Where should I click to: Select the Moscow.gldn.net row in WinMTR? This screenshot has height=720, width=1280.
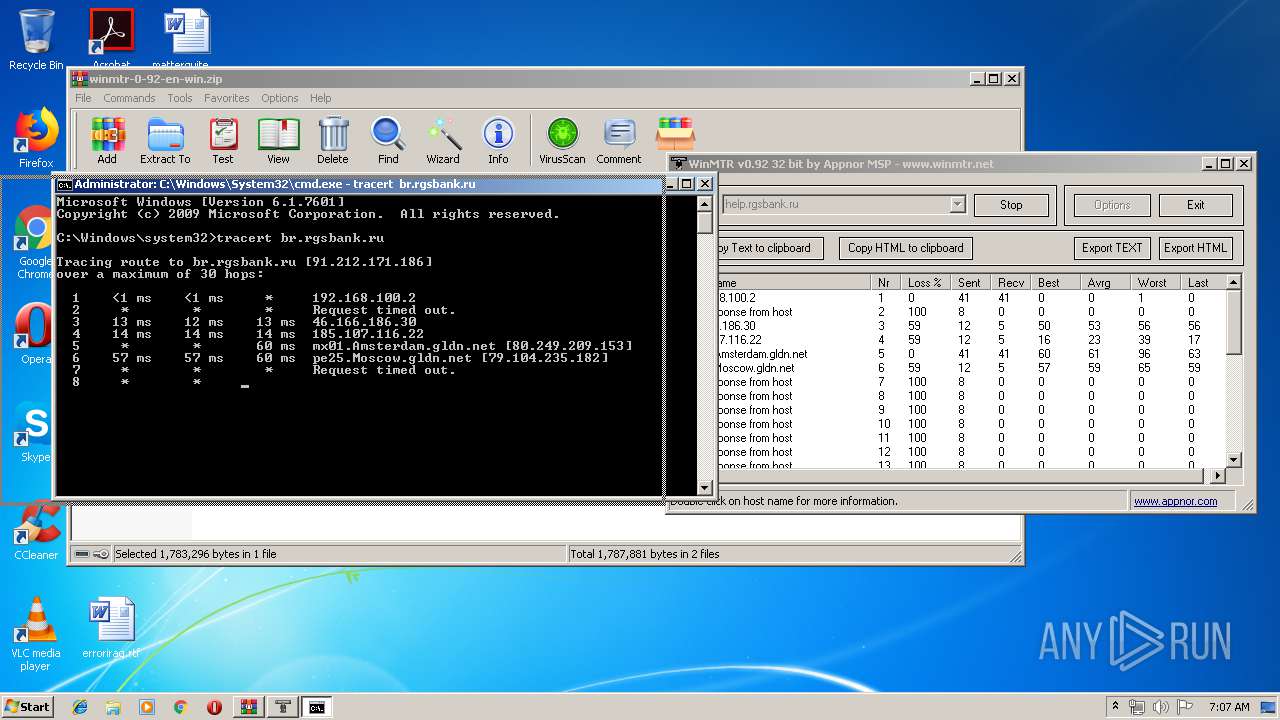970,368
